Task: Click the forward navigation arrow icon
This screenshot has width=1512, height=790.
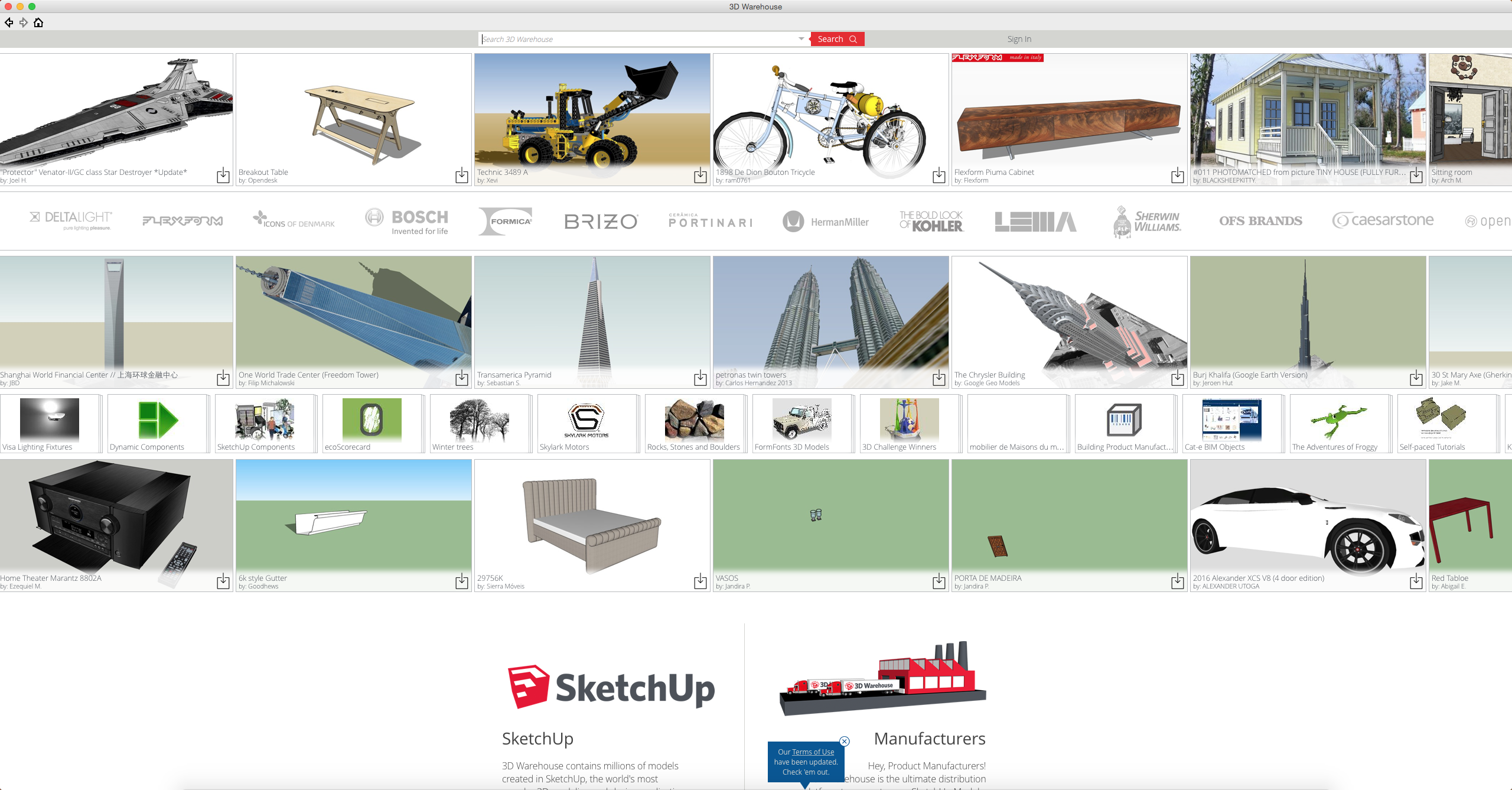Action: 22,22
